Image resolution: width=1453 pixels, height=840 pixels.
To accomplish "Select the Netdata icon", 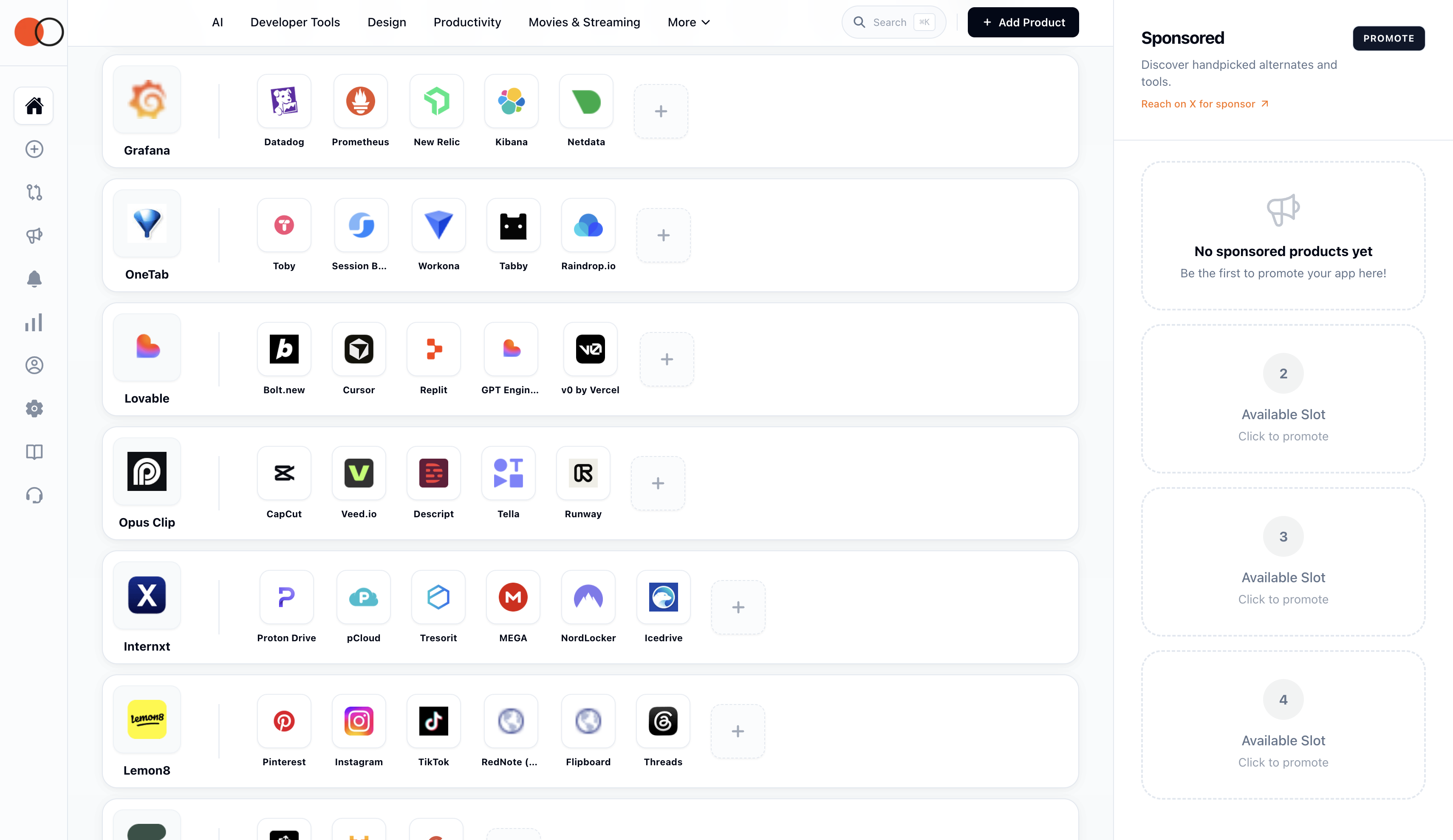I will [x=586, y=101].
